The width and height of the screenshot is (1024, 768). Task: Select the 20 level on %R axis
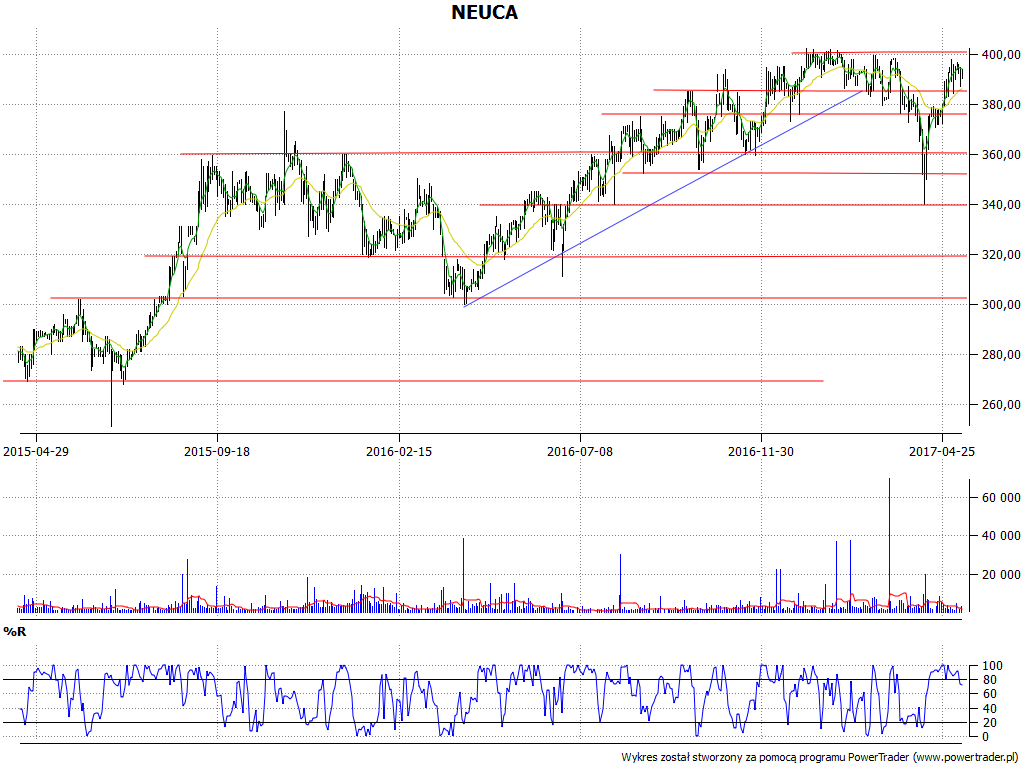point(988,723)
